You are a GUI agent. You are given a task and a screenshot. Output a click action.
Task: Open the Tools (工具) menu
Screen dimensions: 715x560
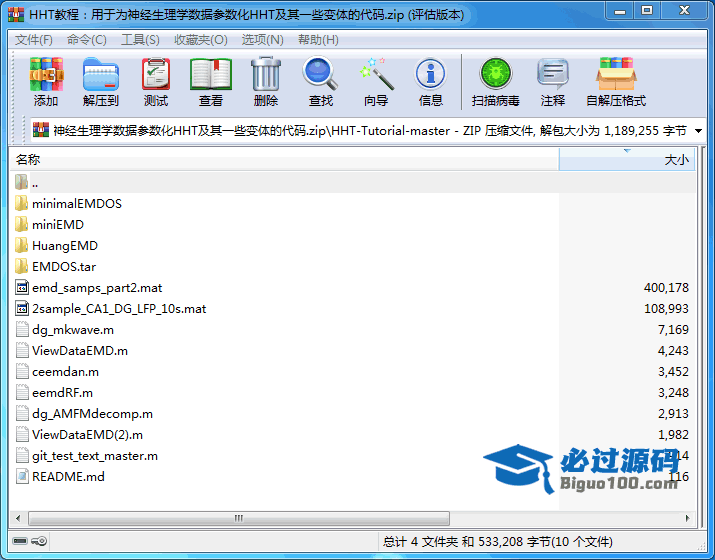(140, 40)
